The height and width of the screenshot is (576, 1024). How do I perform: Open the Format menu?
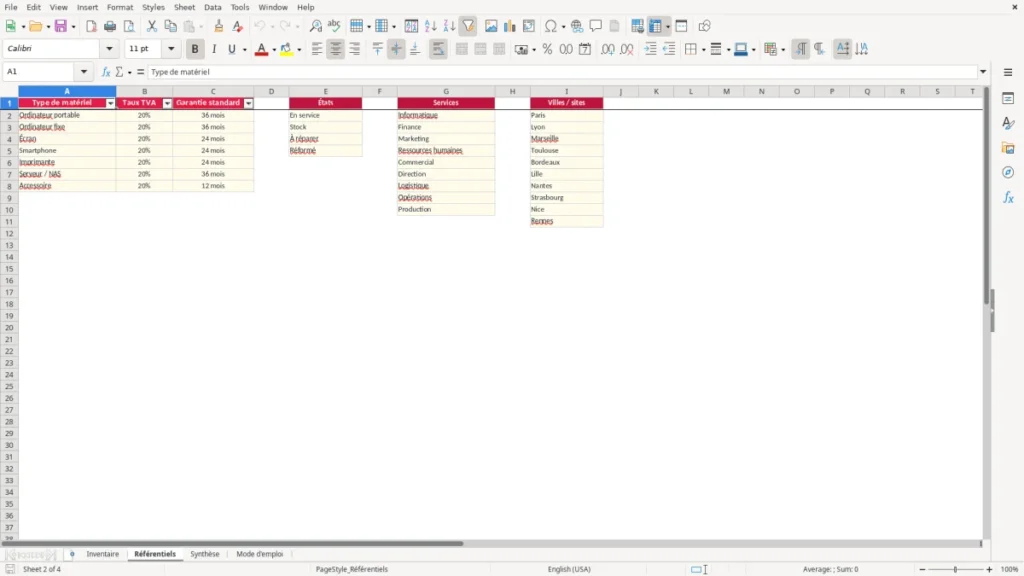120,7
